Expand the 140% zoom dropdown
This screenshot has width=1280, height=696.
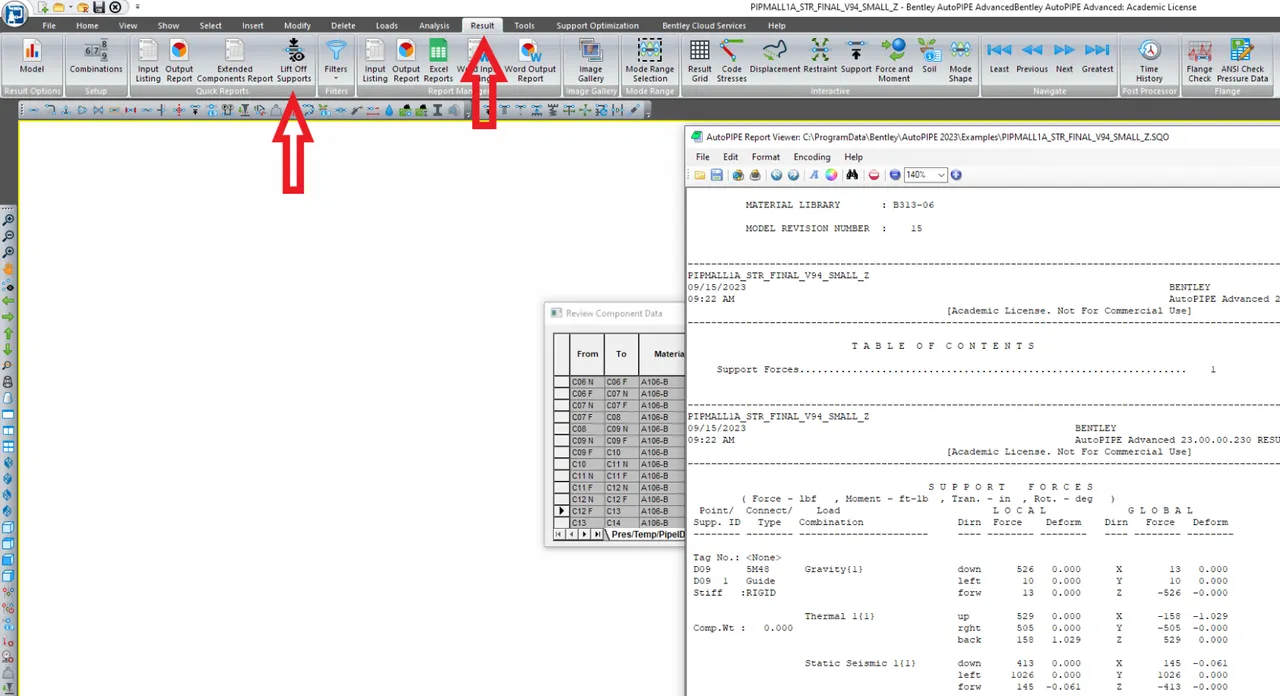tap(941, 175)
